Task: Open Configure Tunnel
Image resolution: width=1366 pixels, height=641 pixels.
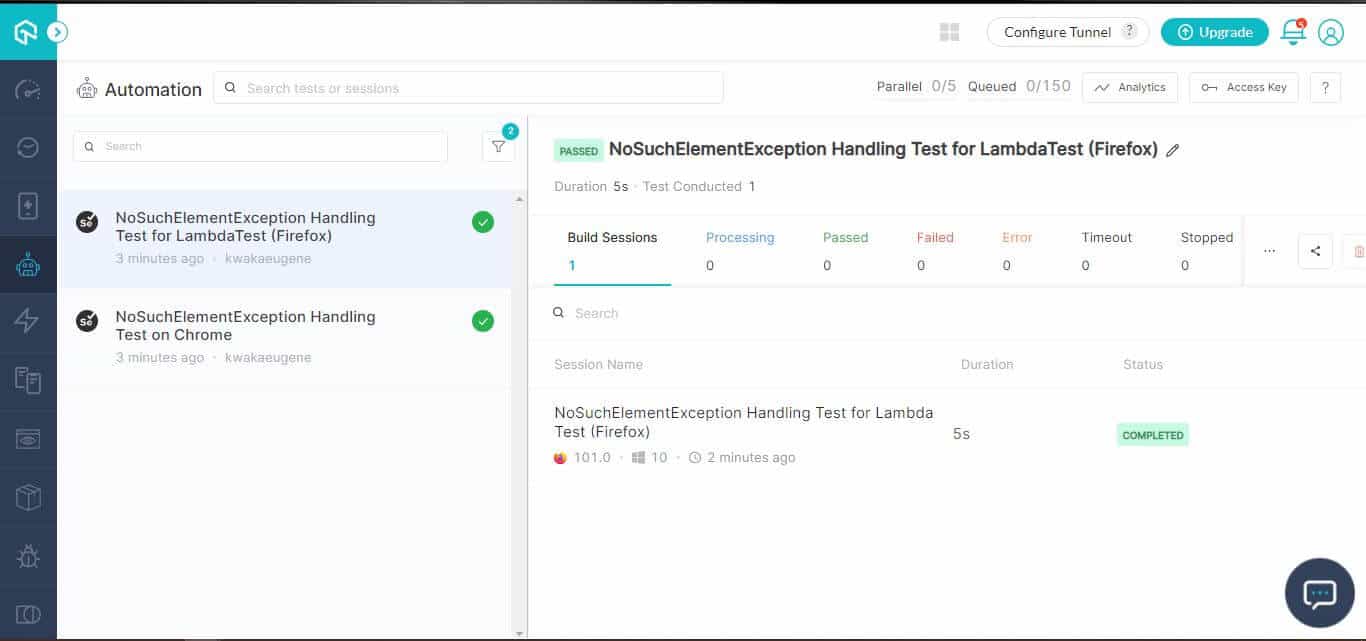Action: click(x=1057, y=31)
